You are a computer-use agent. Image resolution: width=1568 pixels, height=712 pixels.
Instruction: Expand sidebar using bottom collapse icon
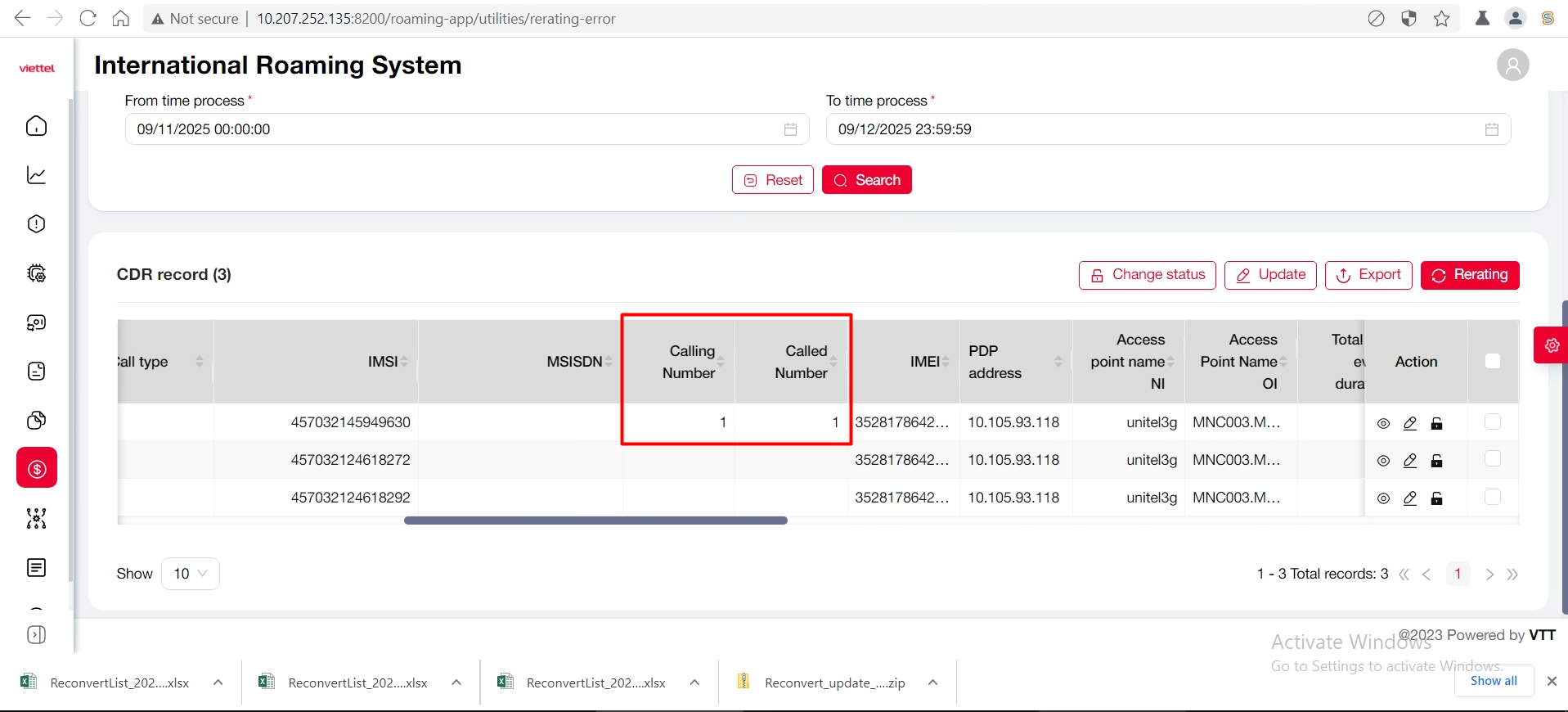[x=37, y=635]
